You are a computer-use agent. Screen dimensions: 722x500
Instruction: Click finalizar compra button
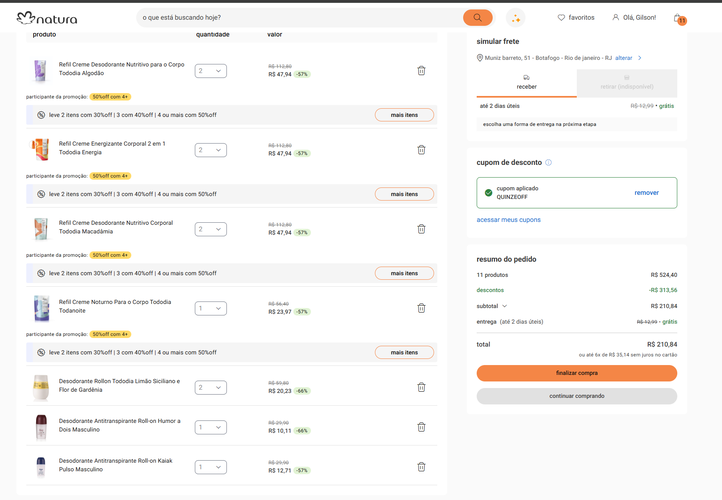tap(576, 373)
